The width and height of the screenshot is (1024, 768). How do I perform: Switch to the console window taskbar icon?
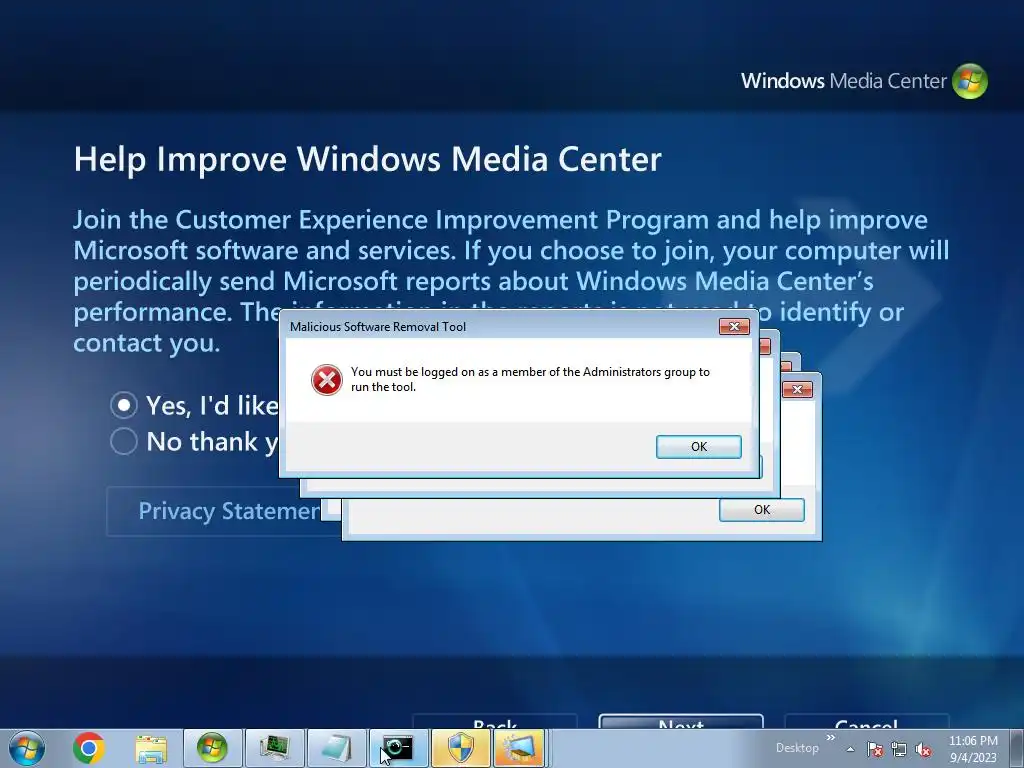[398, 748]
